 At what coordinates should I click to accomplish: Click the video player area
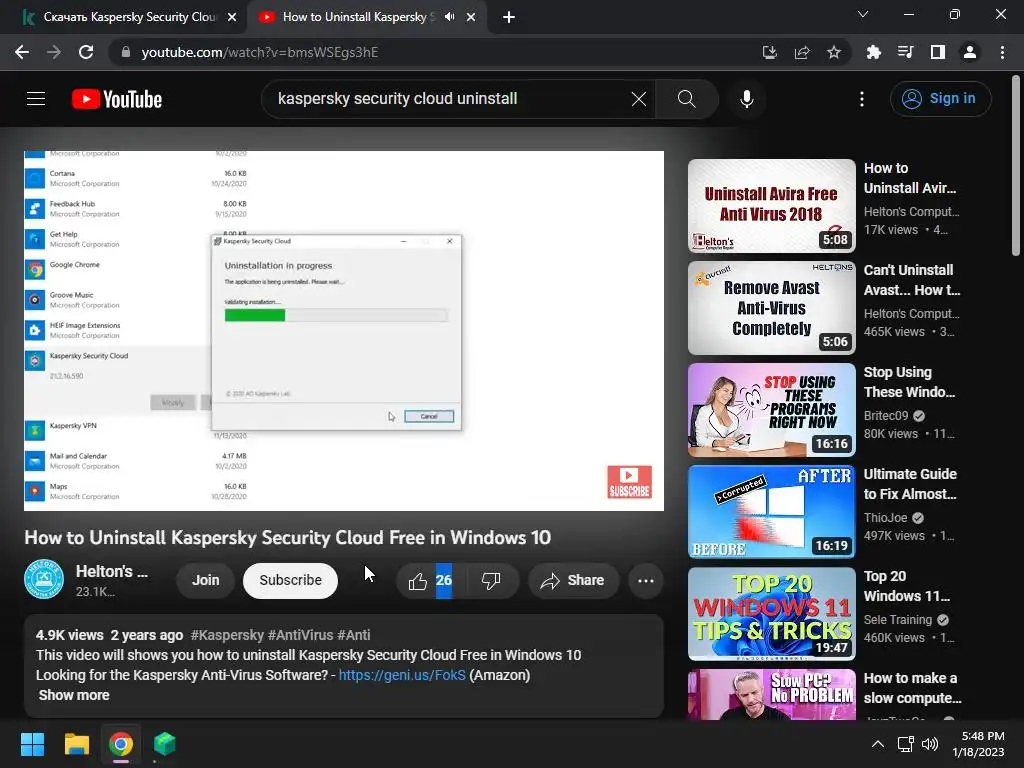coord(344,330)
